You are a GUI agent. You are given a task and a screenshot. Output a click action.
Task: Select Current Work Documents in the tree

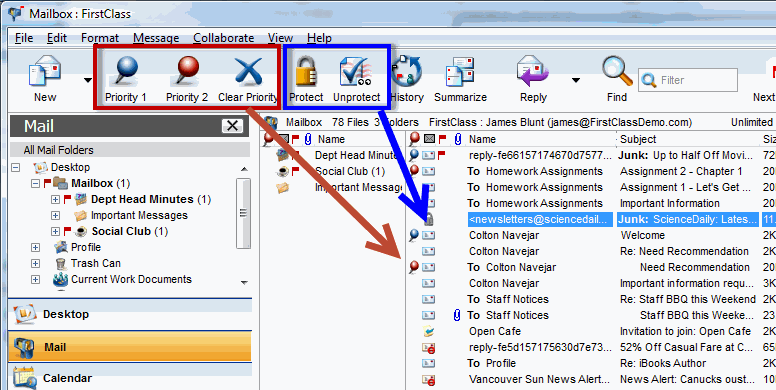coord(131,279)
